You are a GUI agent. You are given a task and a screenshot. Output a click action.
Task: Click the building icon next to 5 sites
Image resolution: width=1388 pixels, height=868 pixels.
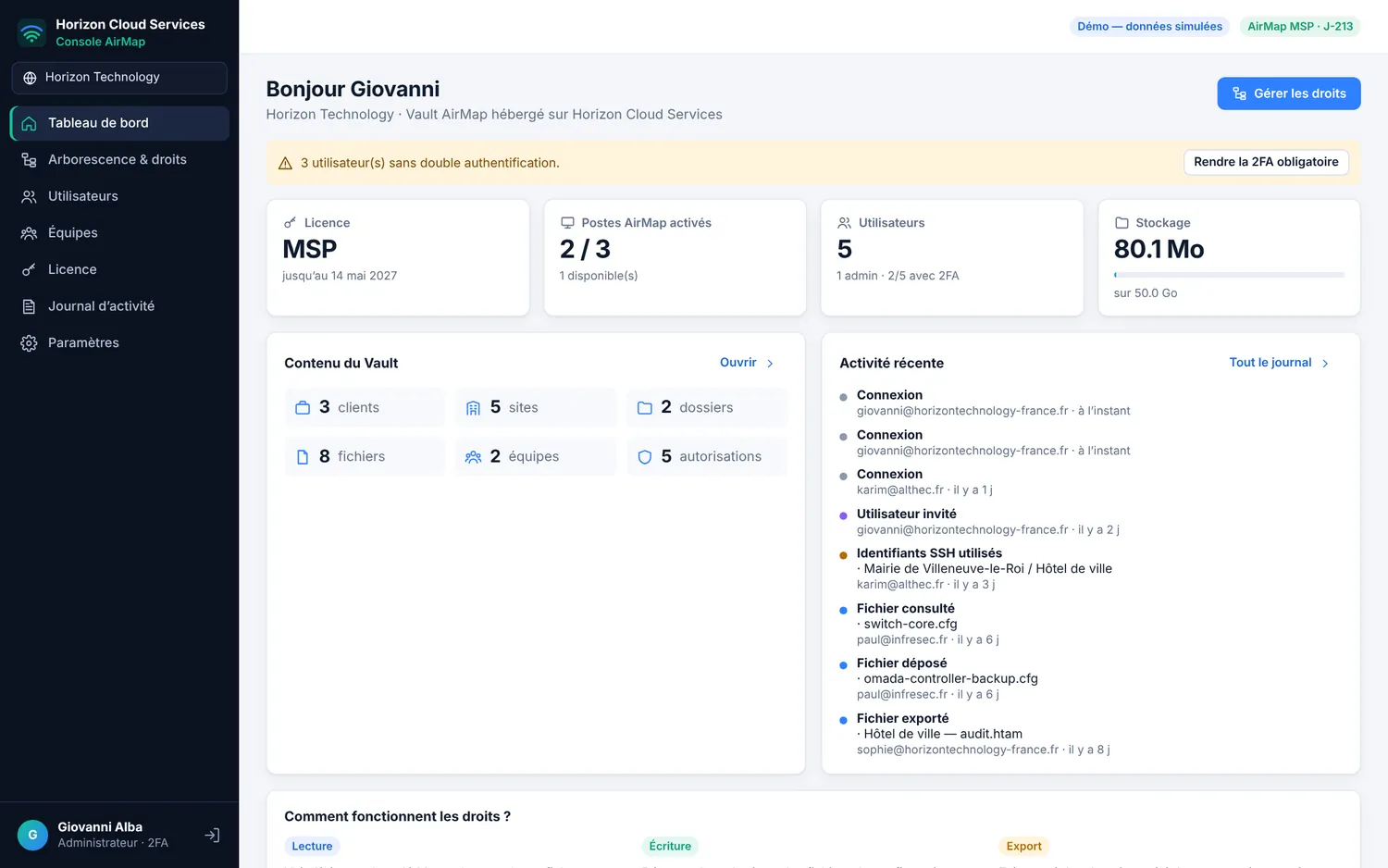(x=473, y=408)
